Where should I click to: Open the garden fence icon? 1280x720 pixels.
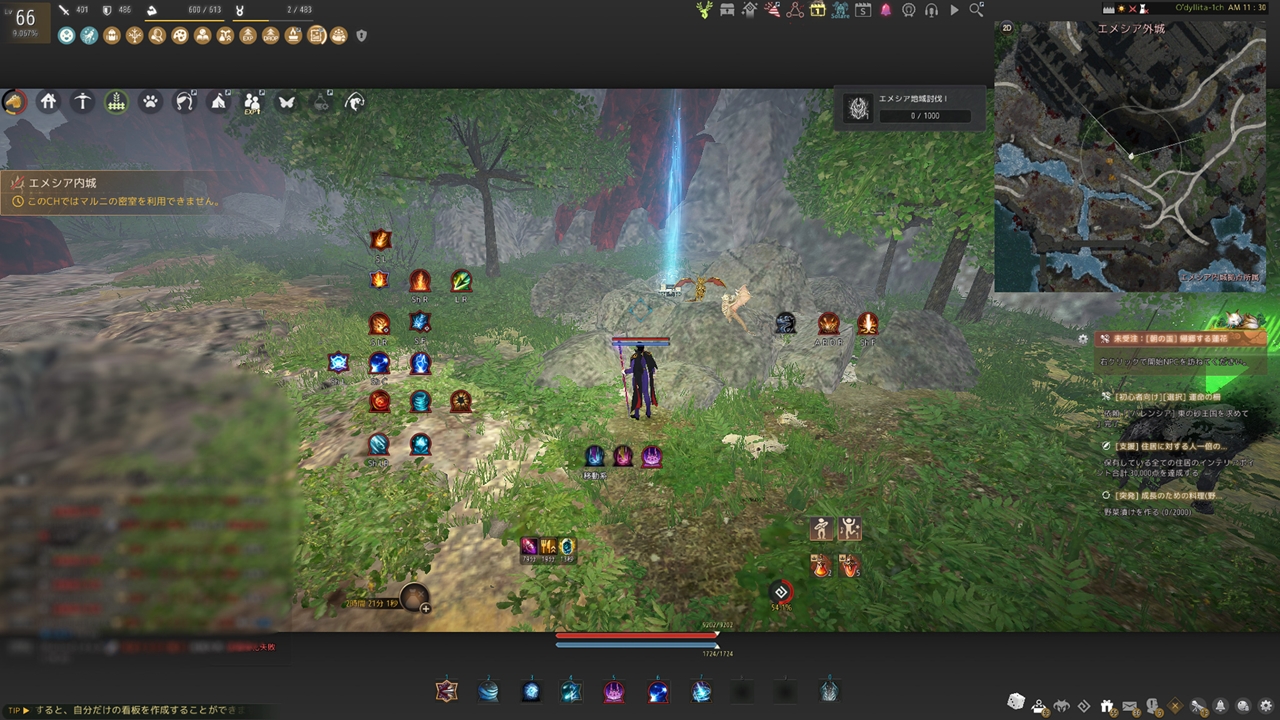click(x=116, y=101)
